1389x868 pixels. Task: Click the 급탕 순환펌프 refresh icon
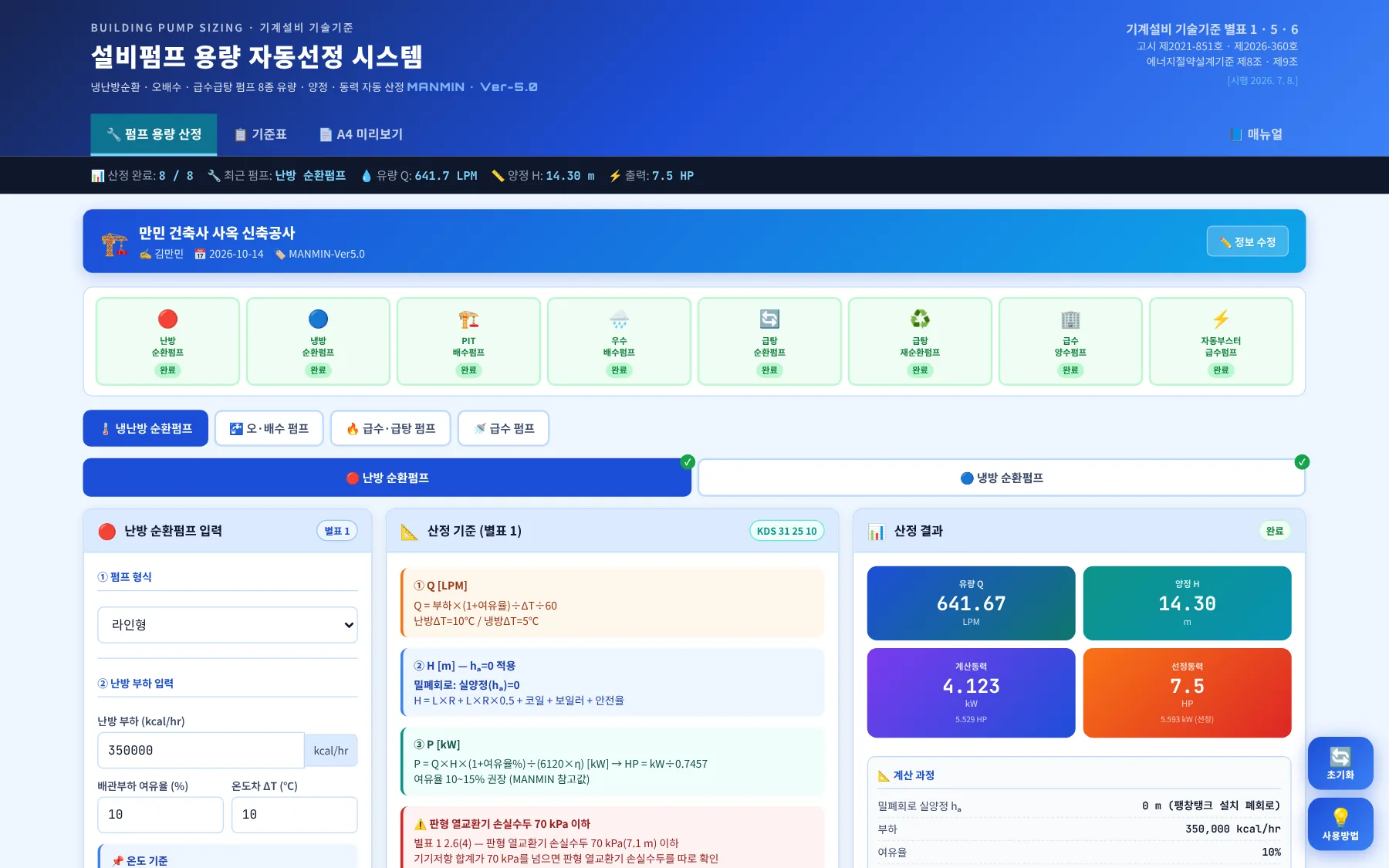pos(769,319)
